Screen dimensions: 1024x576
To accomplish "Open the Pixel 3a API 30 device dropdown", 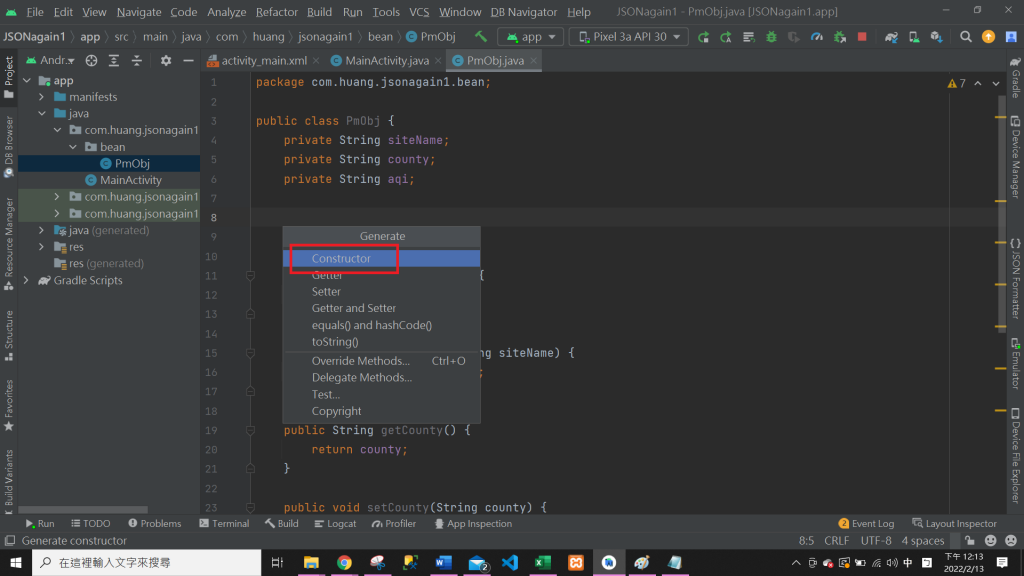I will (x=628, y=37).
